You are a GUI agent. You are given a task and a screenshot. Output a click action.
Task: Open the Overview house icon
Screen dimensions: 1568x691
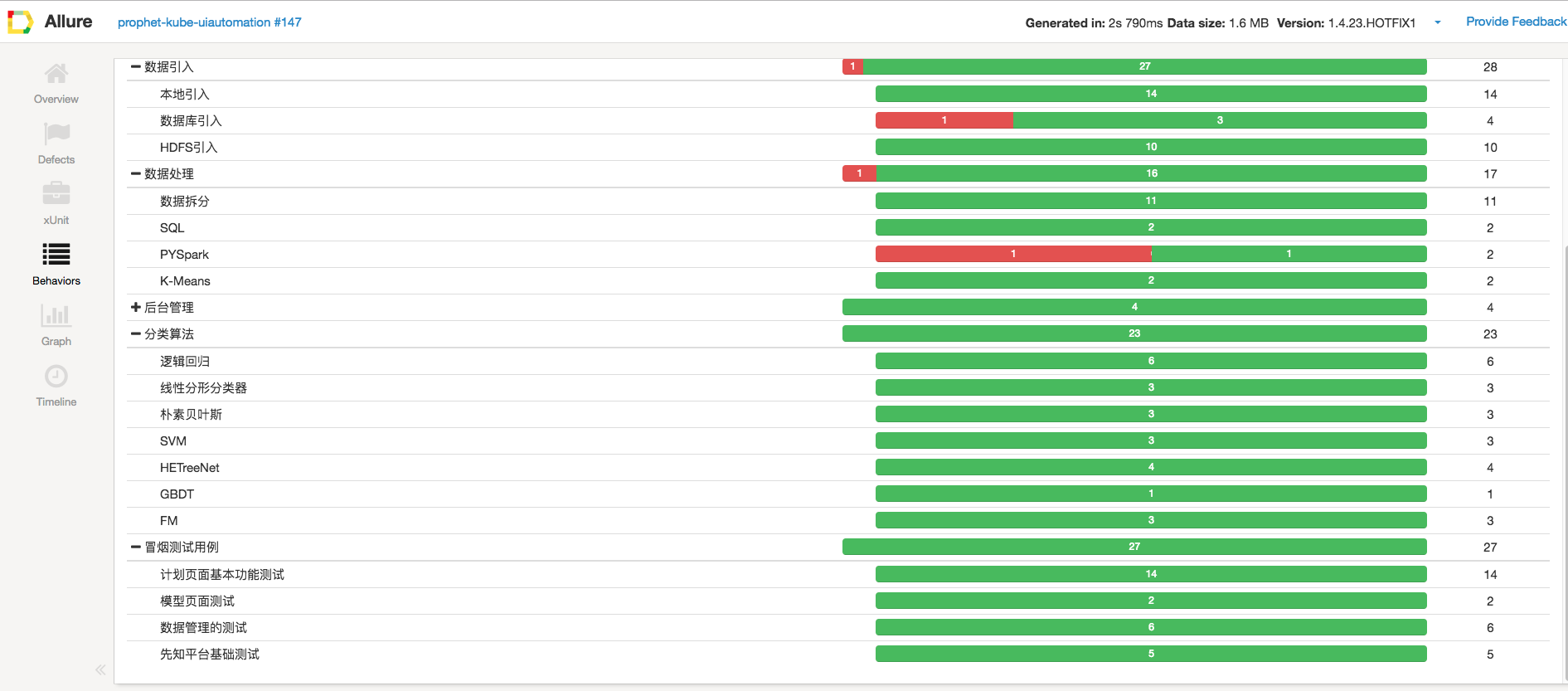(56, 74)
